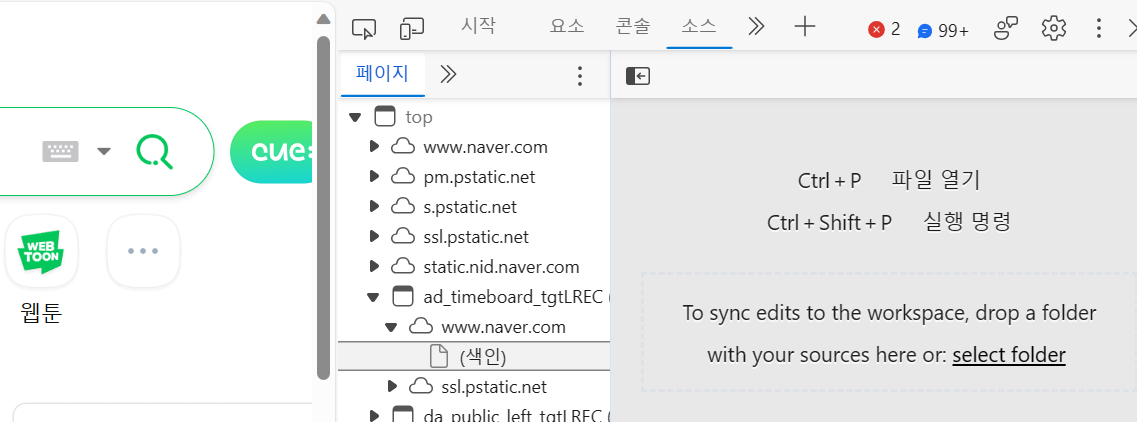Expand top-level ssl.pstatic.net node arrow
The image size is (1137, 422).
374,236
